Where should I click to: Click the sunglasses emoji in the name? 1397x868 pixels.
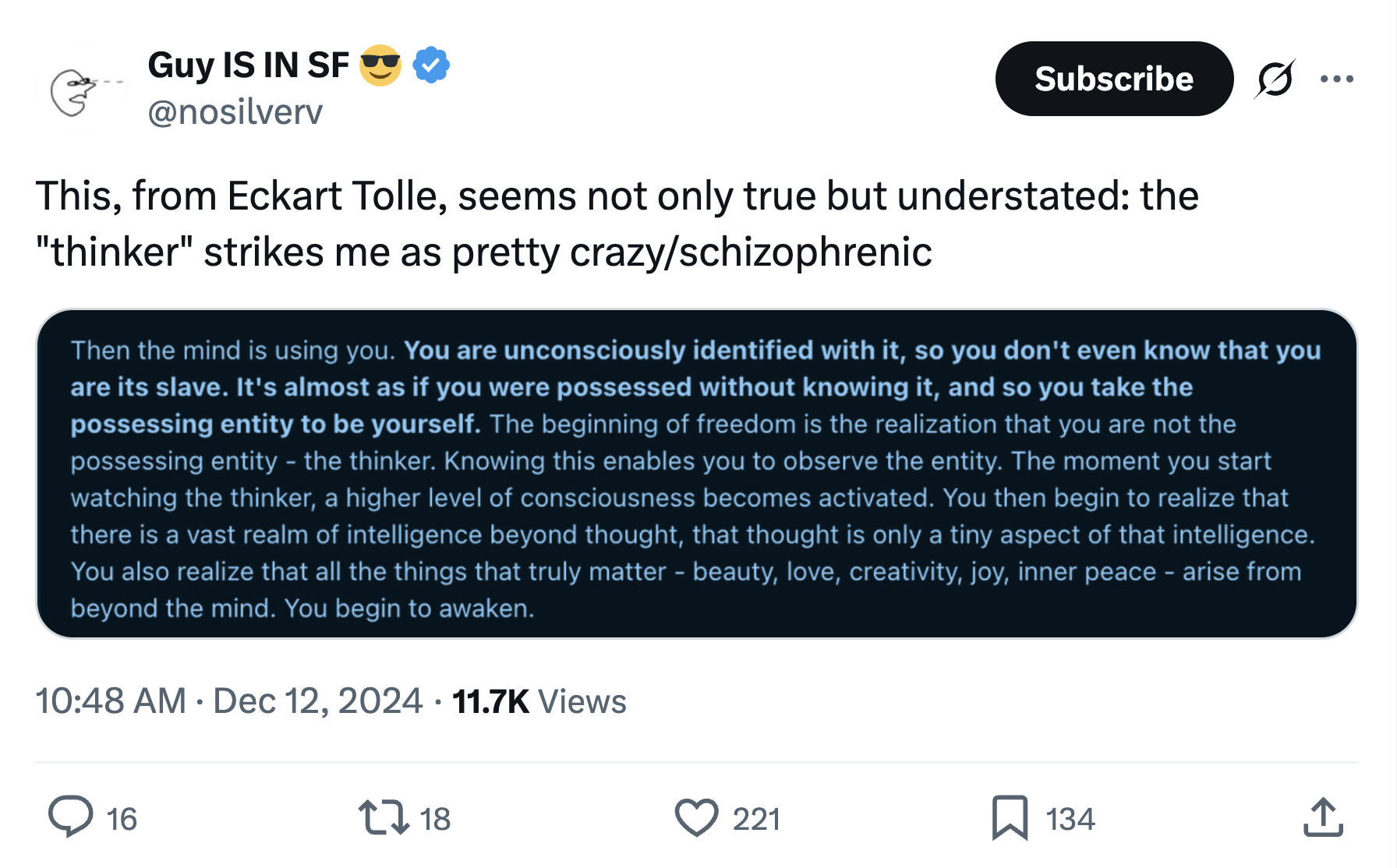pos(380,65)
